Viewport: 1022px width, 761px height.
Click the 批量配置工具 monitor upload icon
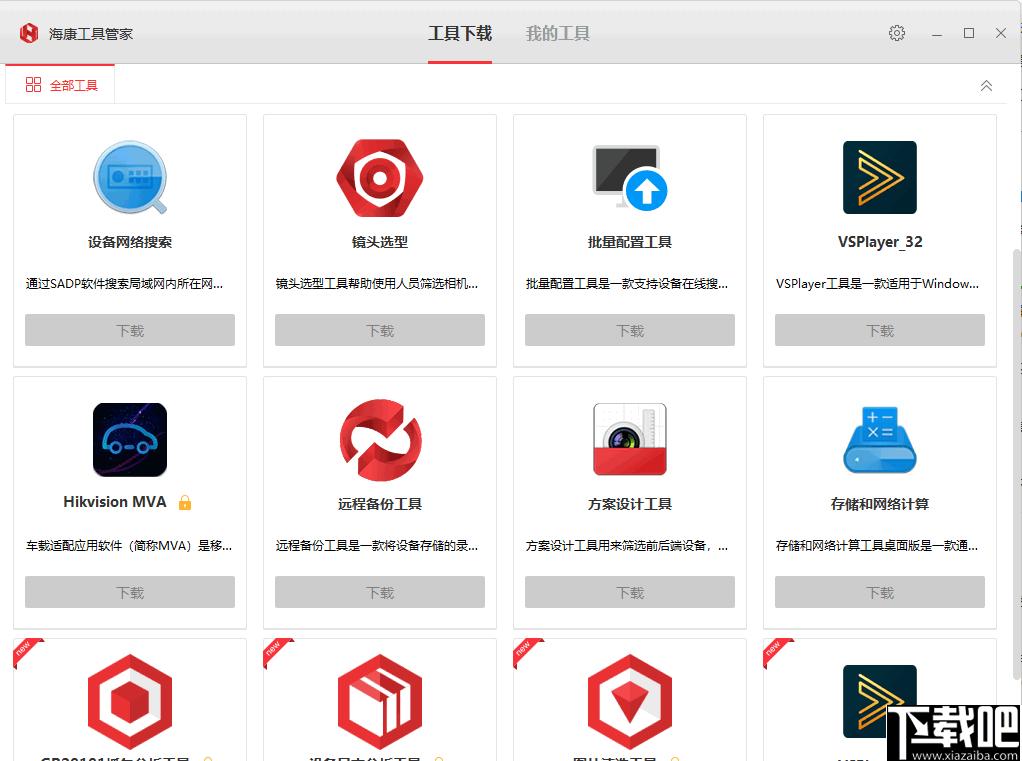630,178
